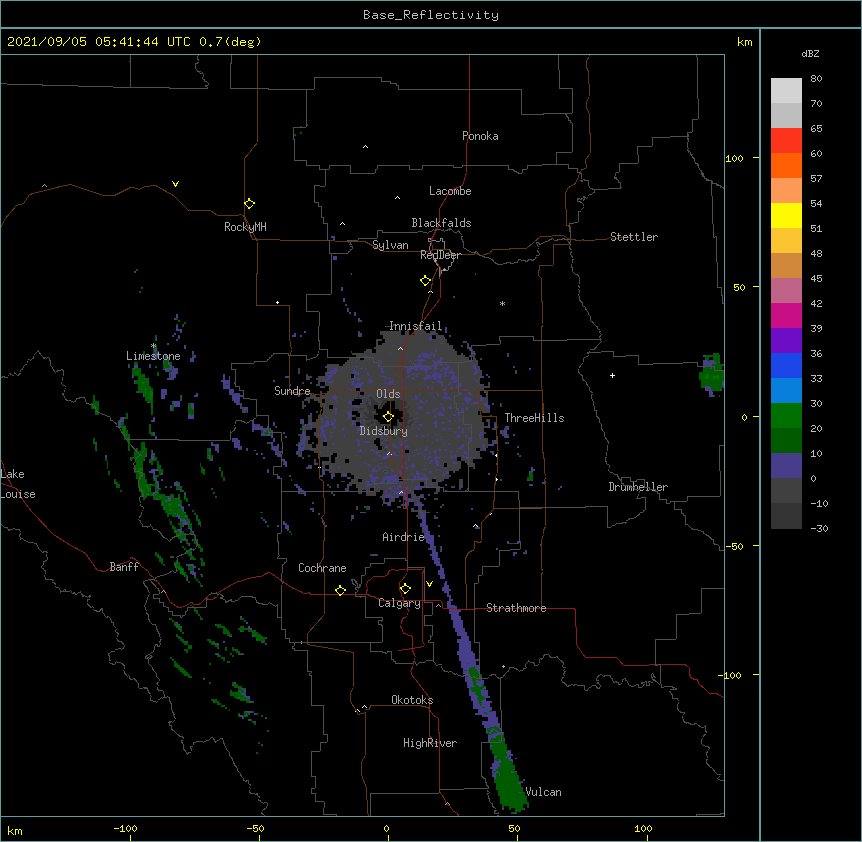Click the Blackfalds city label
This screenshot has width=862, height=842.
441,223
